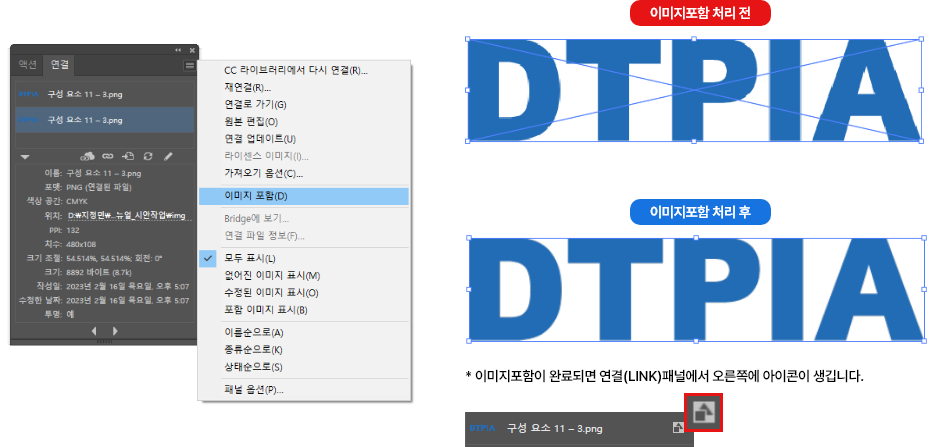This screenshot has width=931, height=447.
Task: Click the DTPIA thumbnail of the highlighted link row
Action: click(28, 120)
